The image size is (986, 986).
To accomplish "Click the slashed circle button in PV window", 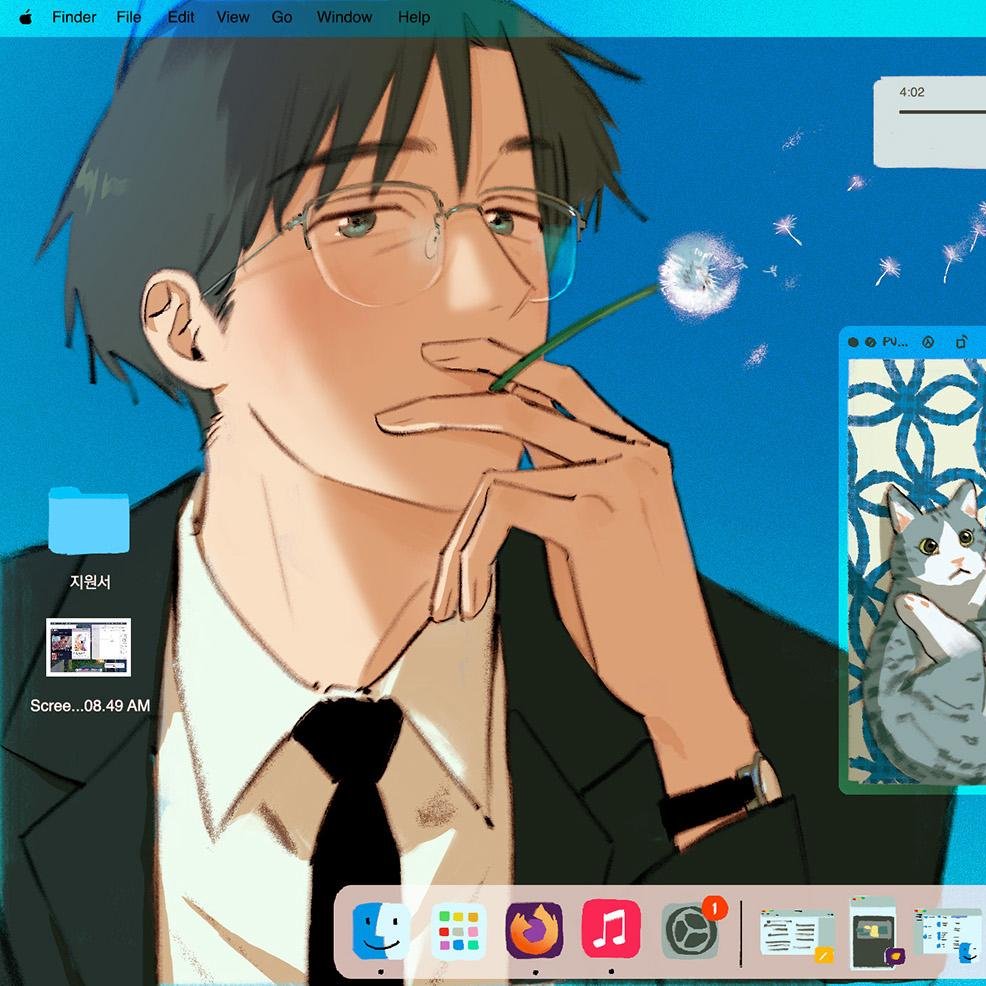I will [870, 342].
